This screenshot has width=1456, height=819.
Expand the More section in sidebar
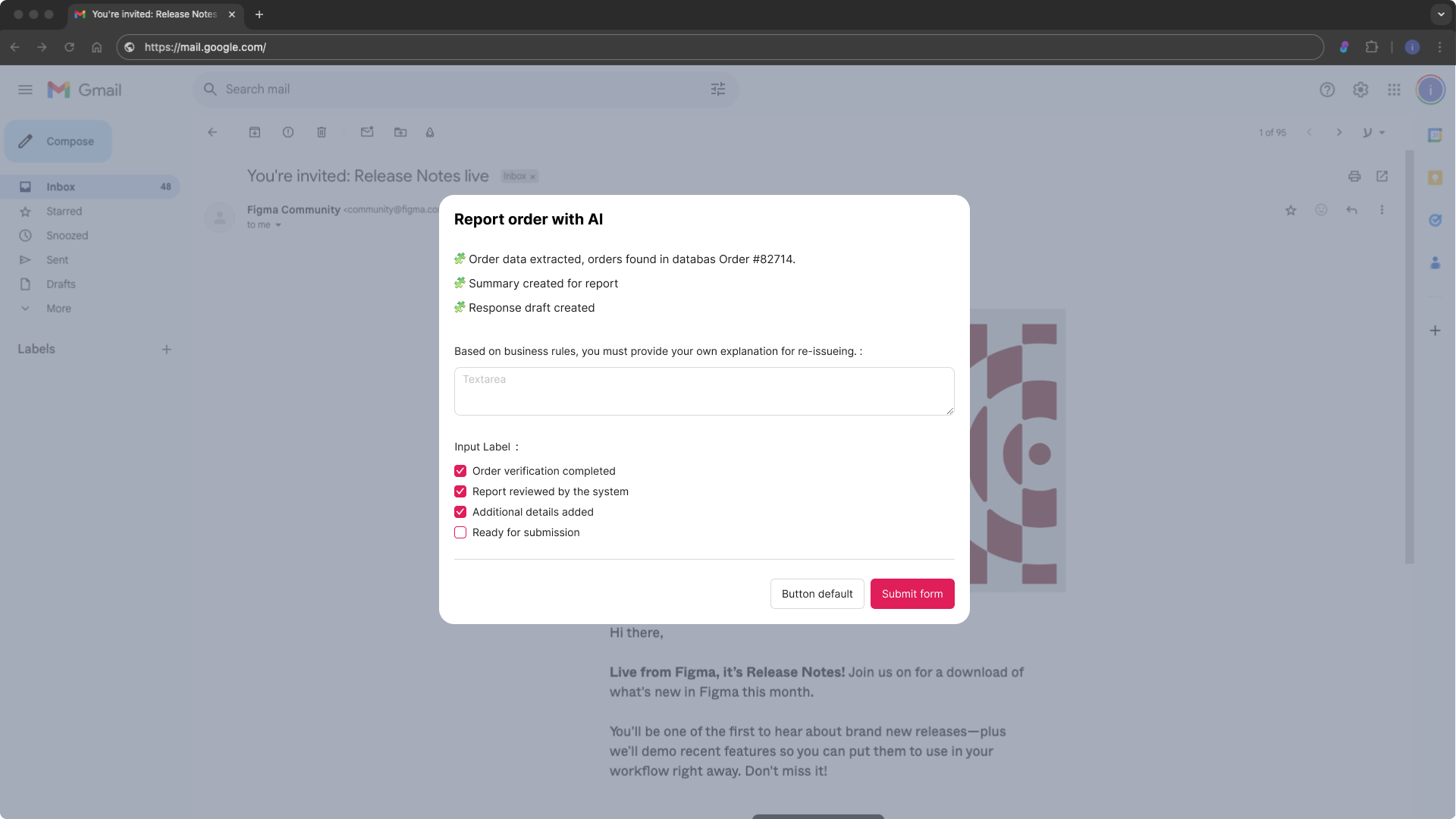pyautogui.click(x=58, y=309)
